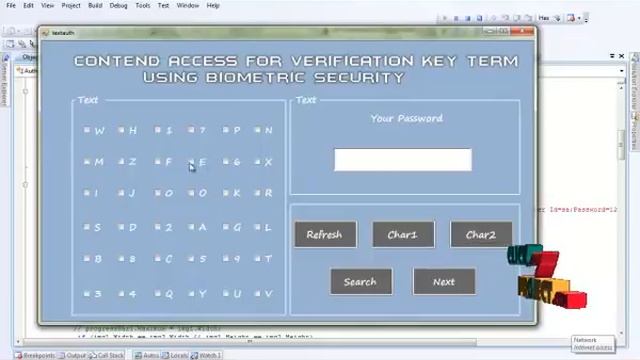The image size is (640, 360).
Task: Tick the checkbox for letter K
Action: pyautogui.click(x=226, y=193)
